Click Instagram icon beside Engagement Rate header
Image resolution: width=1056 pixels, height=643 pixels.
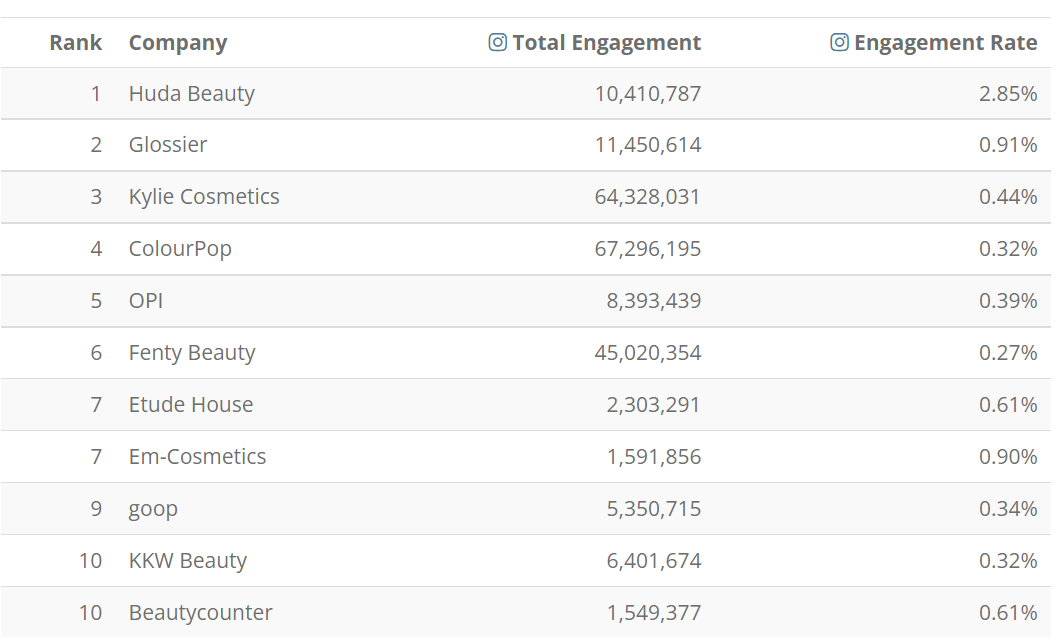pyautogui.click(x=839, y=42)
